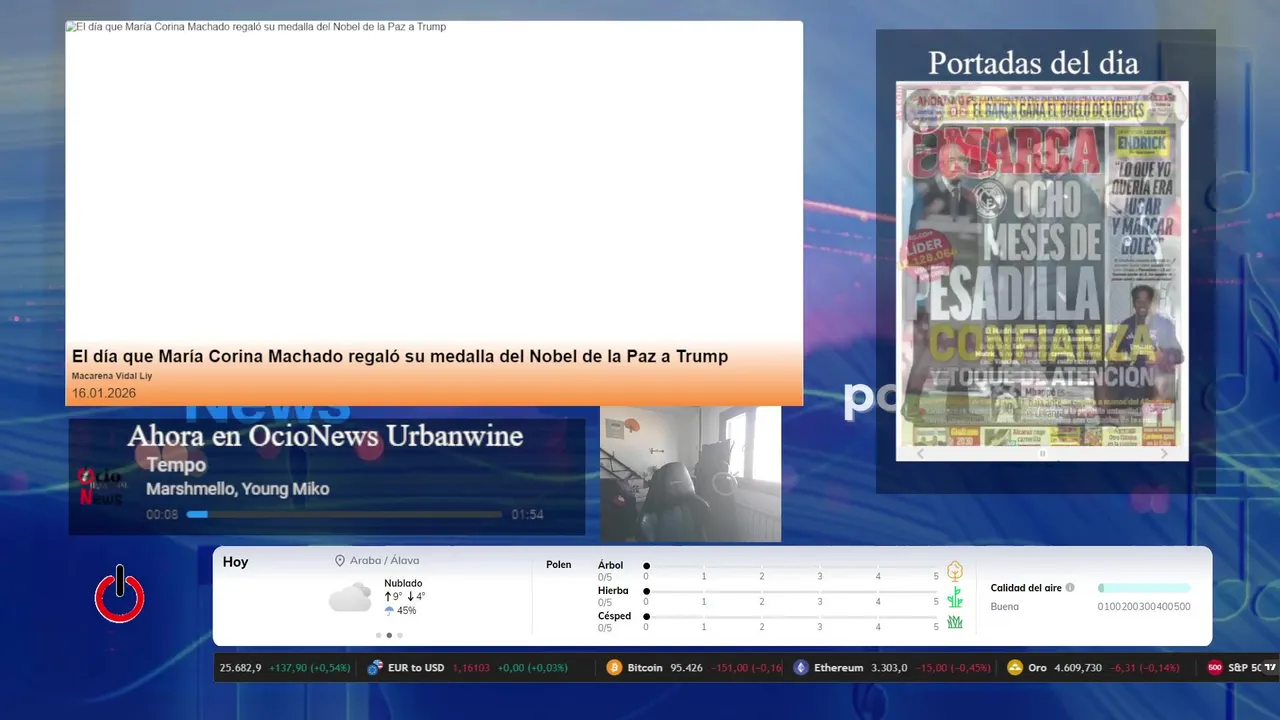Click the Césped pollen label
The width and height of the screenshot is (1280, 720).
click(614, 616)
